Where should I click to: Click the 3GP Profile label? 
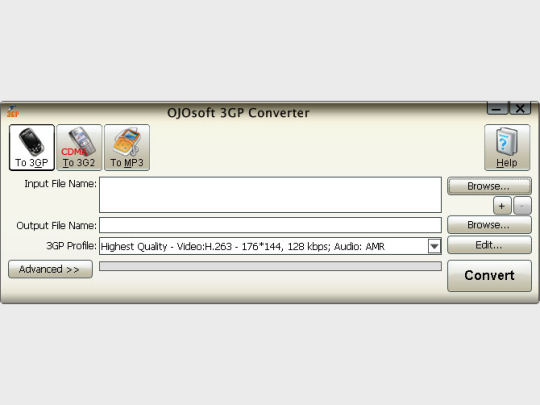72,246
